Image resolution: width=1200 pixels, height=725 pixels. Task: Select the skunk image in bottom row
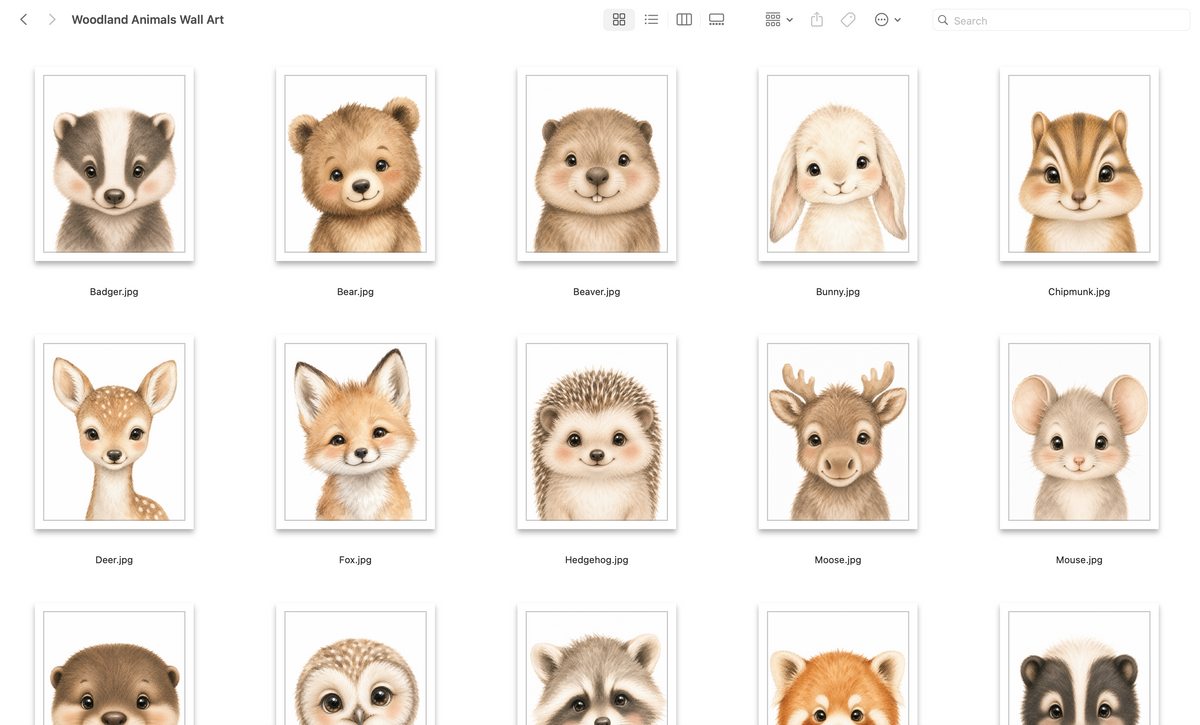click(x=1079, y=665)
